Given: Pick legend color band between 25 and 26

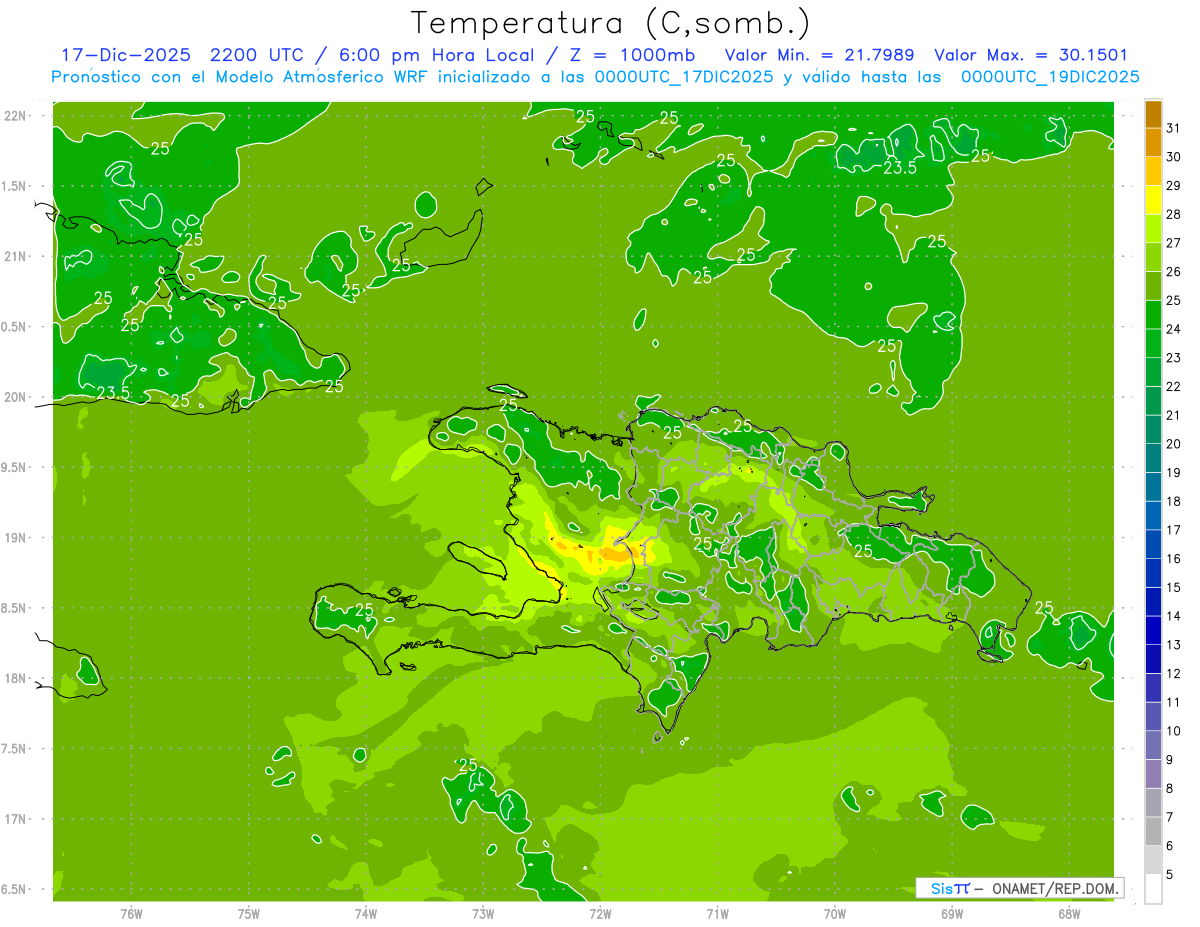Looking at the screenshot, I should [1153, 286].
